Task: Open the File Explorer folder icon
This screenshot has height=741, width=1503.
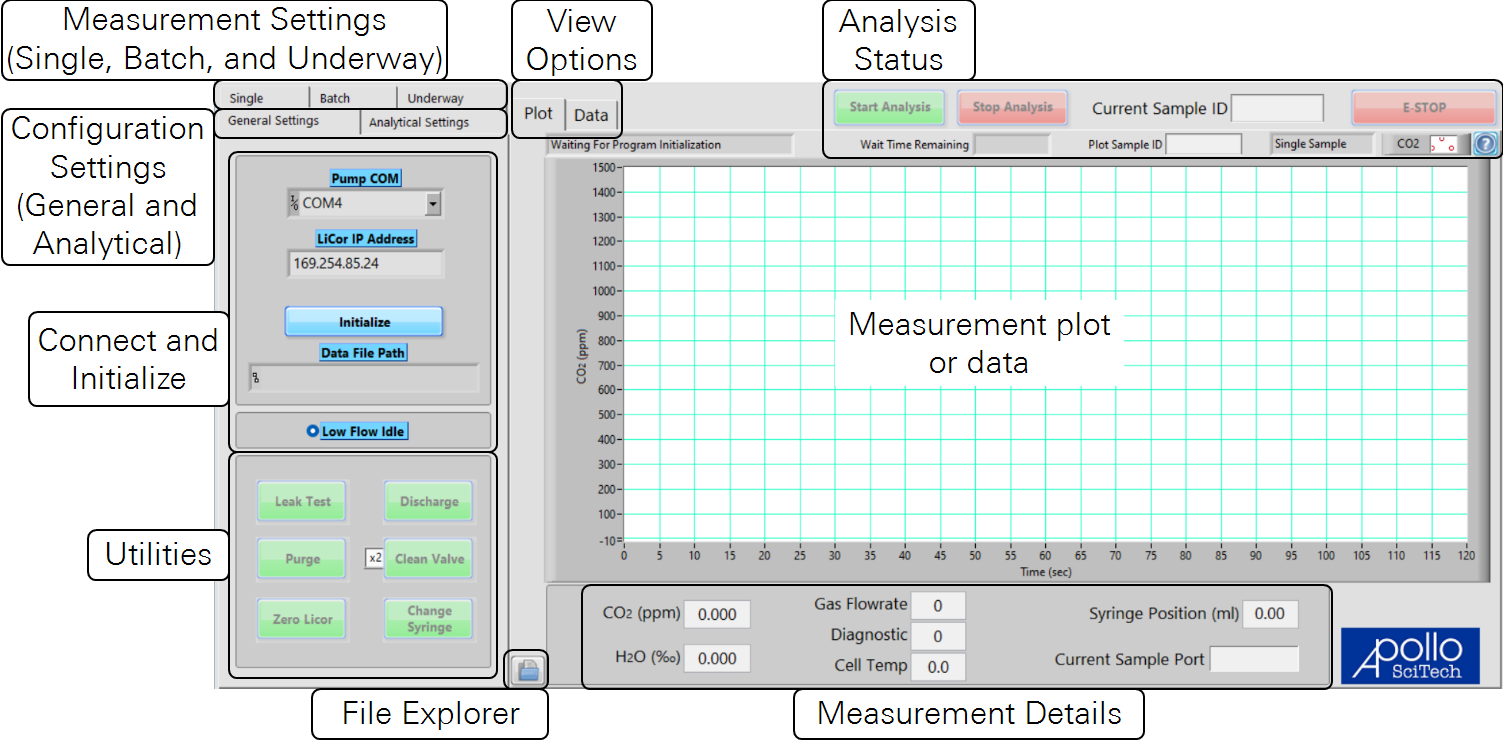Action: (x=528, y=670)
